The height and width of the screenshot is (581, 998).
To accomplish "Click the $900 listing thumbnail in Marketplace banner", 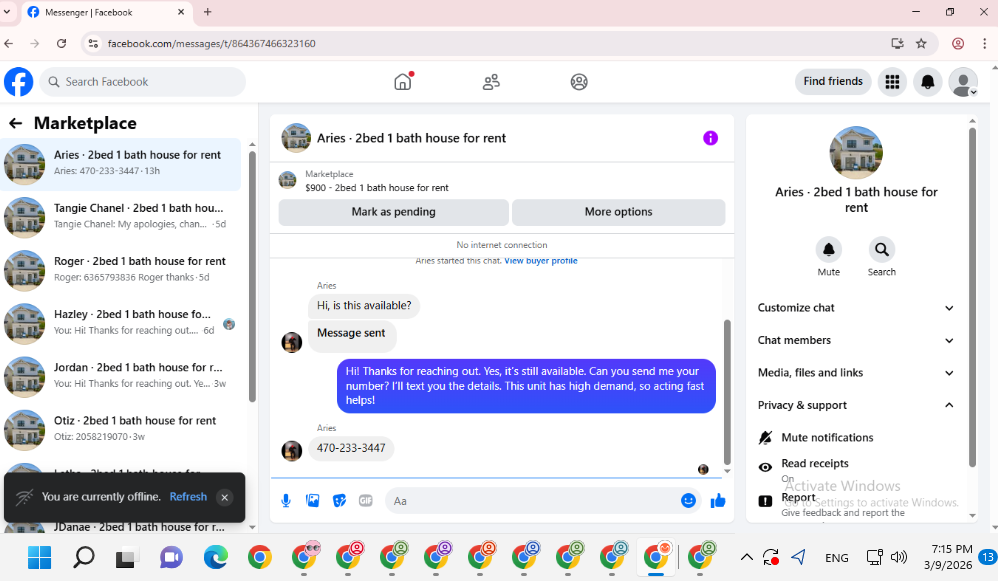I will [288, 180].
